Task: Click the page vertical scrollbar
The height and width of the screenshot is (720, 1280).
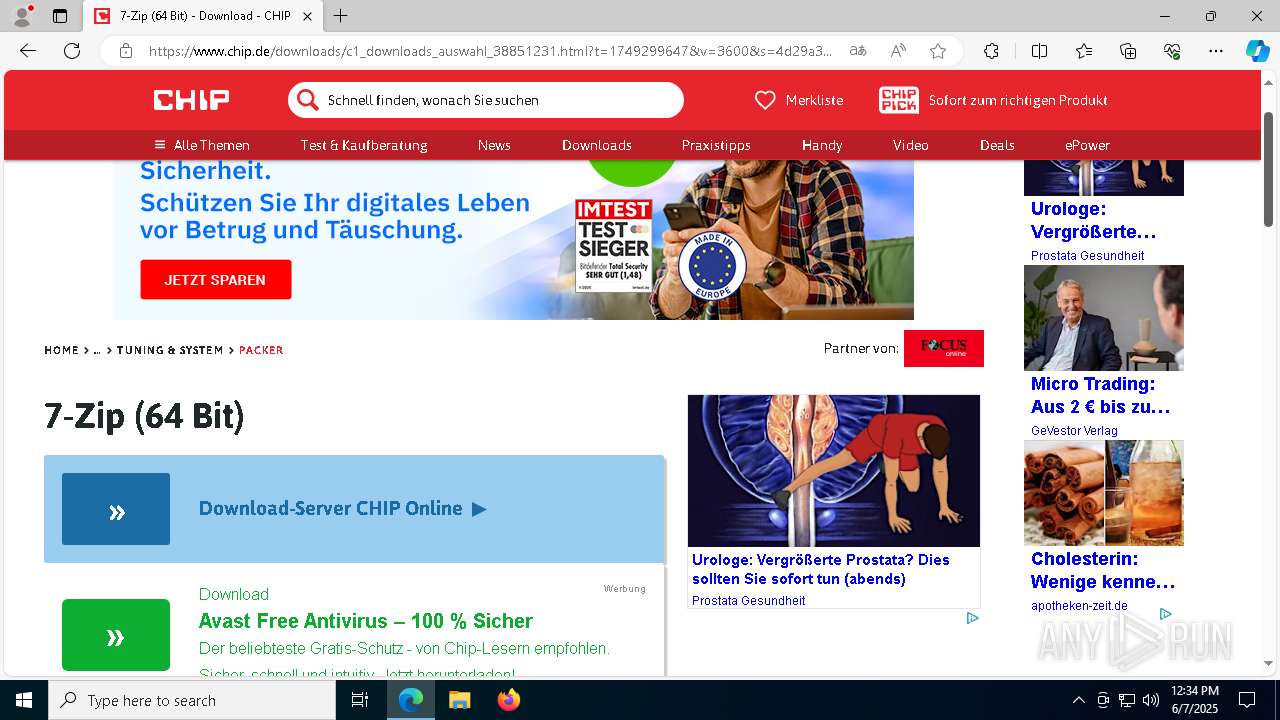Action: [x=1269, y=170]
